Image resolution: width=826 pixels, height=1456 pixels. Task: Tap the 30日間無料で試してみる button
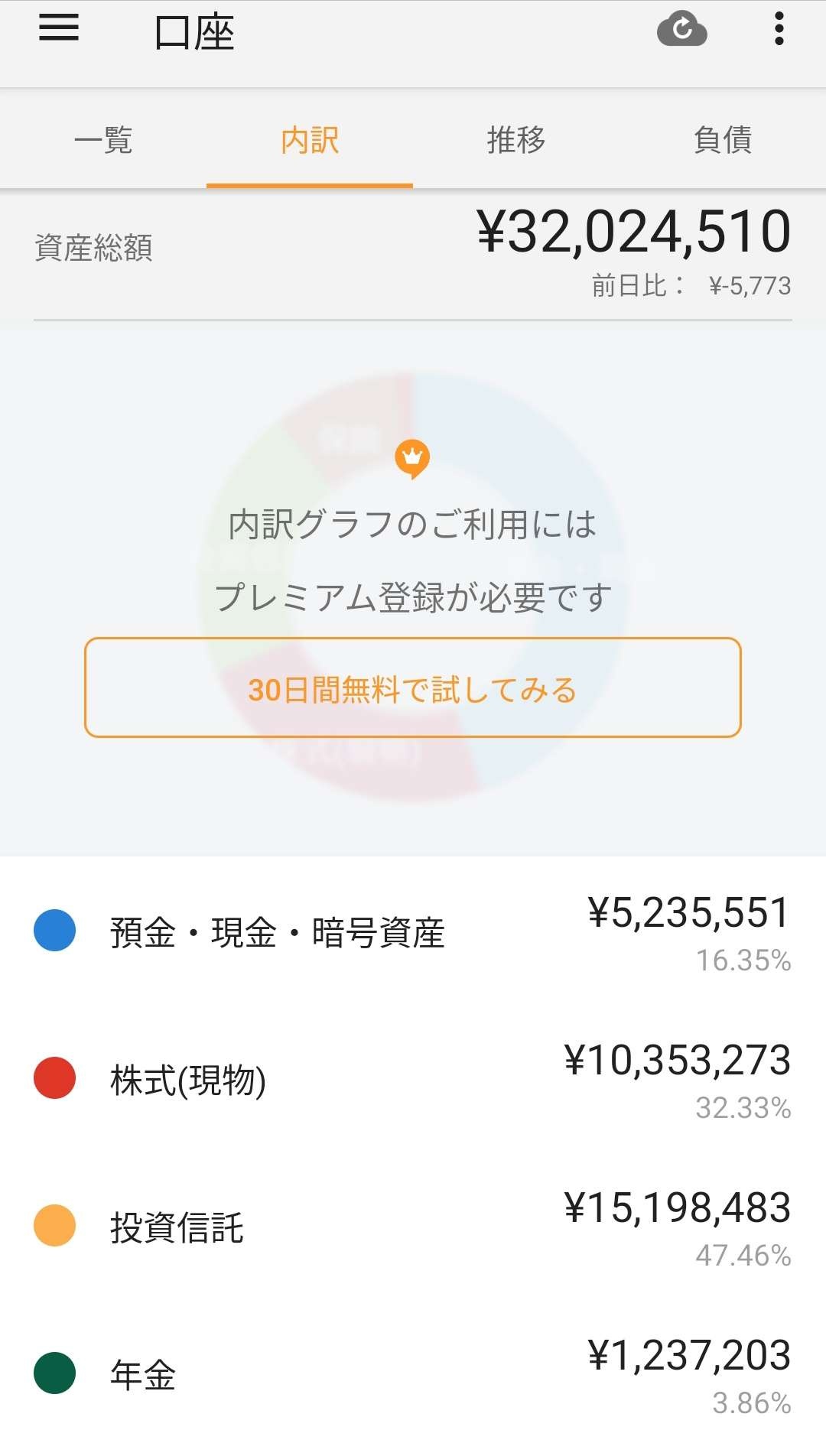(x=413, y=687)
